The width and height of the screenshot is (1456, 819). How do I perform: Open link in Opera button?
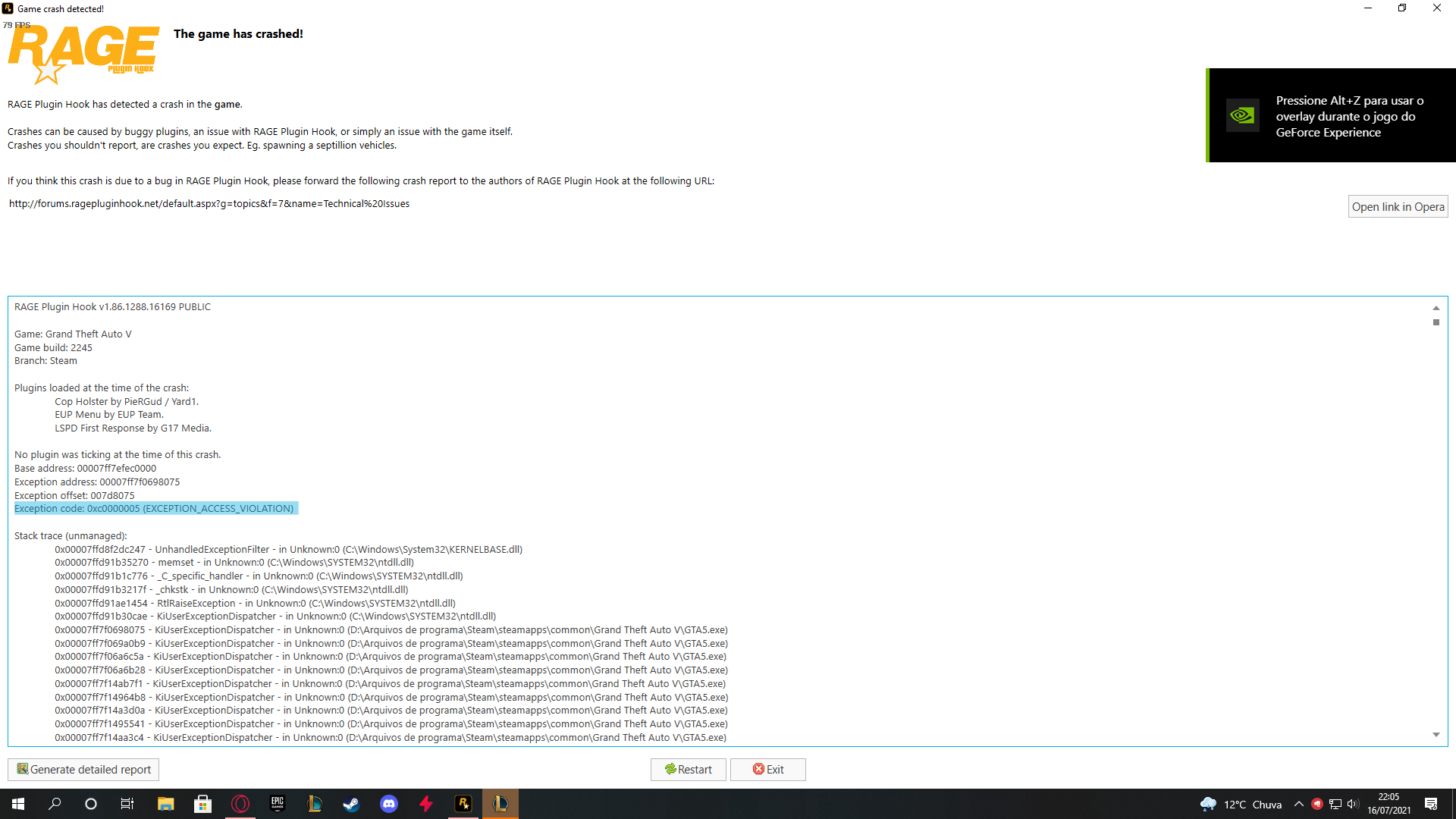(1398, 206)
